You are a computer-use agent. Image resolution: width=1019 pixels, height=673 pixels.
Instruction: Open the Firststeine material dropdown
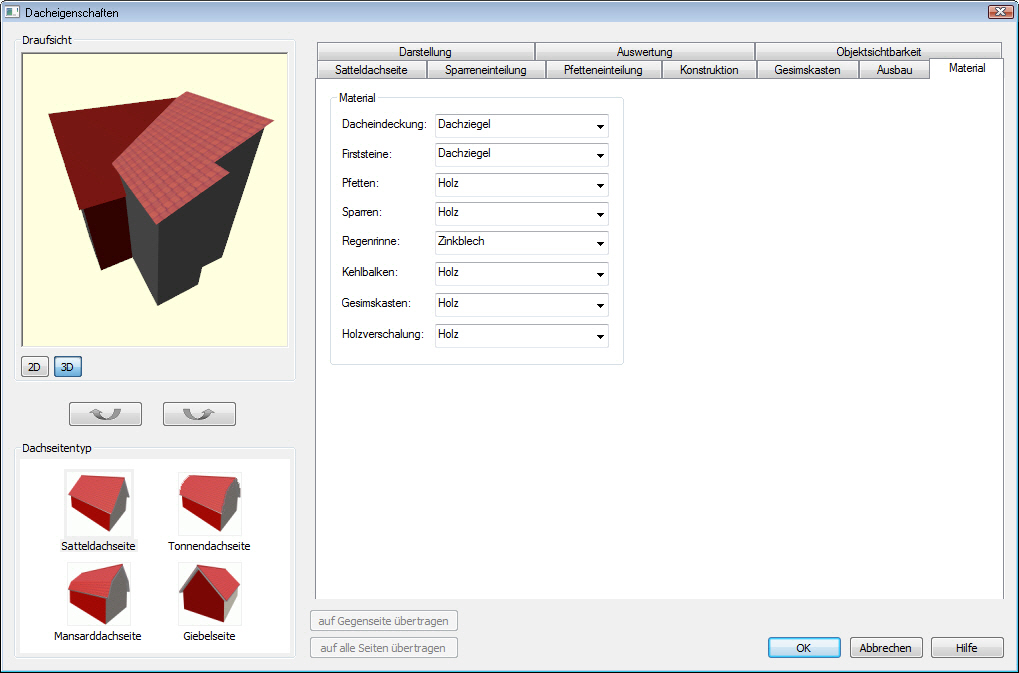tap(522, 155)
